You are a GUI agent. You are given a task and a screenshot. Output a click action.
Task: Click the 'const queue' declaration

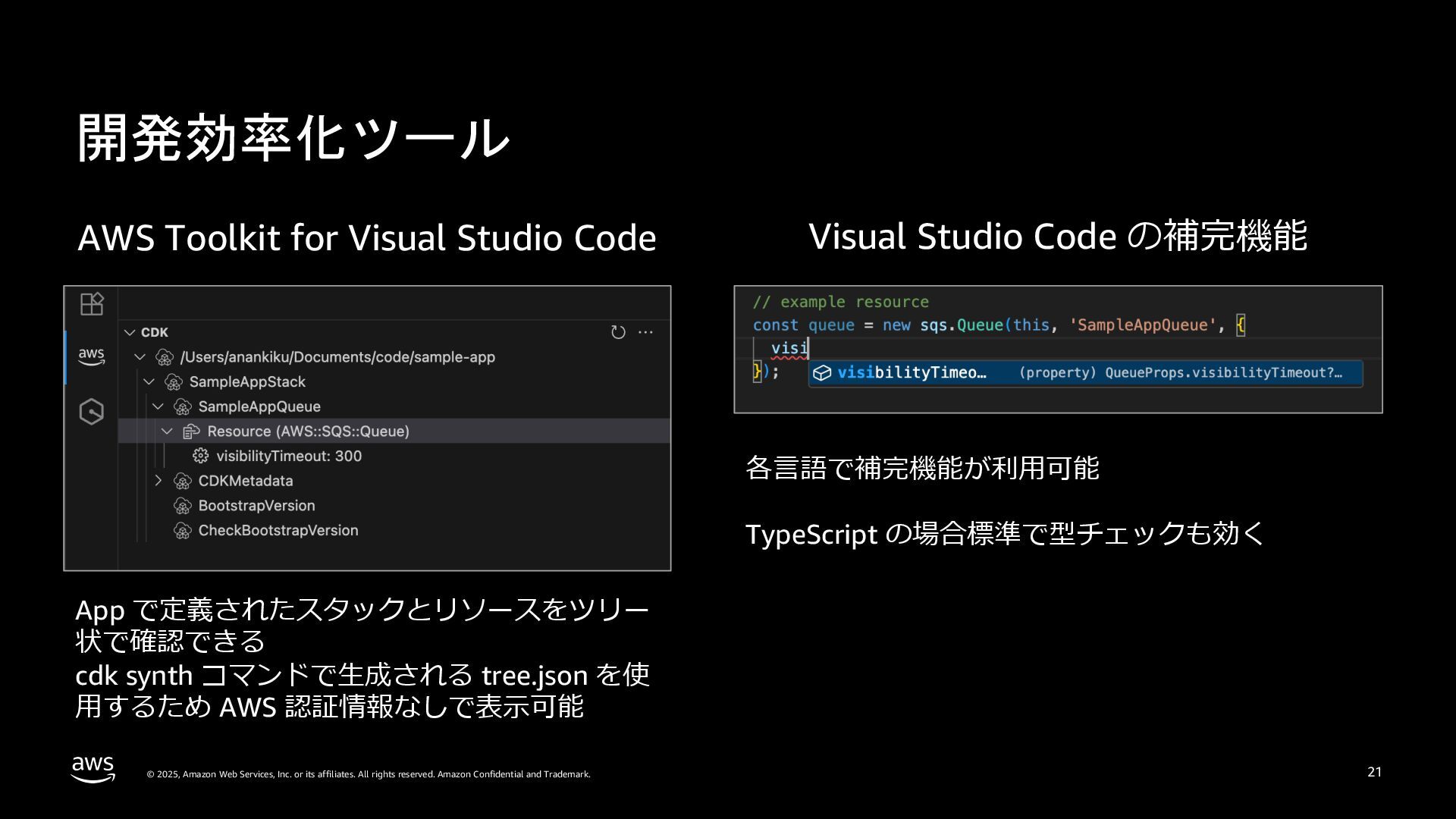pos(803,325)
